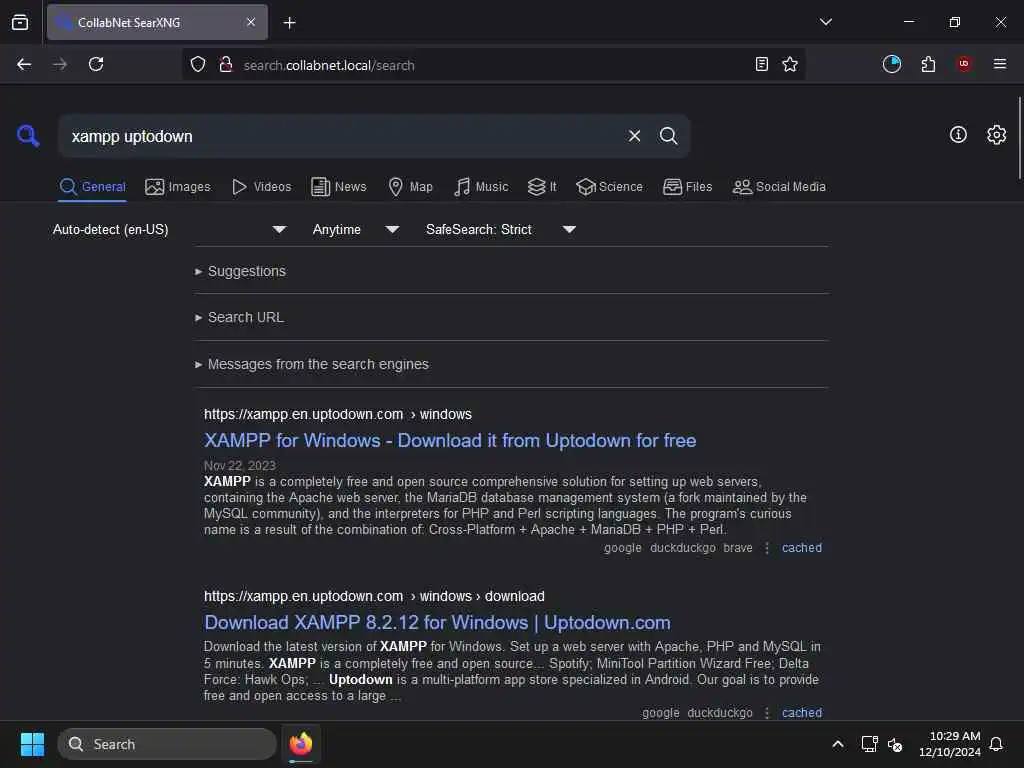
Task: Click the site security lock icon
Action: click(226, 65)
